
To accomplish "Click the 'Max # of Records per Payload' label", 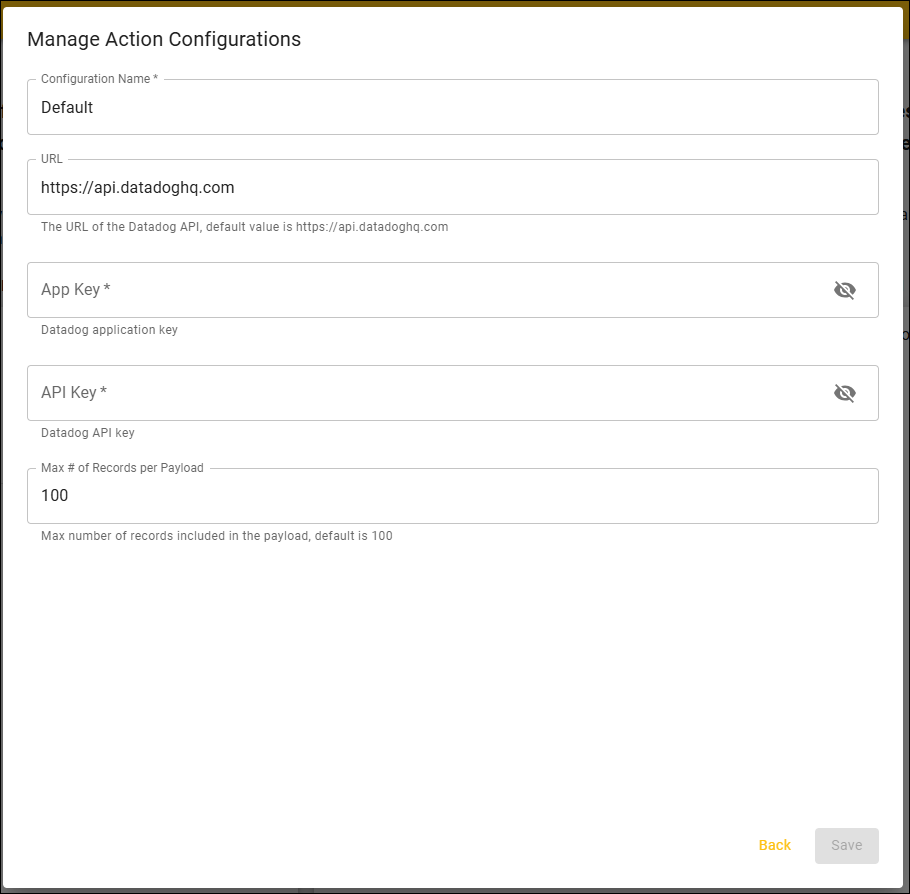I will (122, 468).
